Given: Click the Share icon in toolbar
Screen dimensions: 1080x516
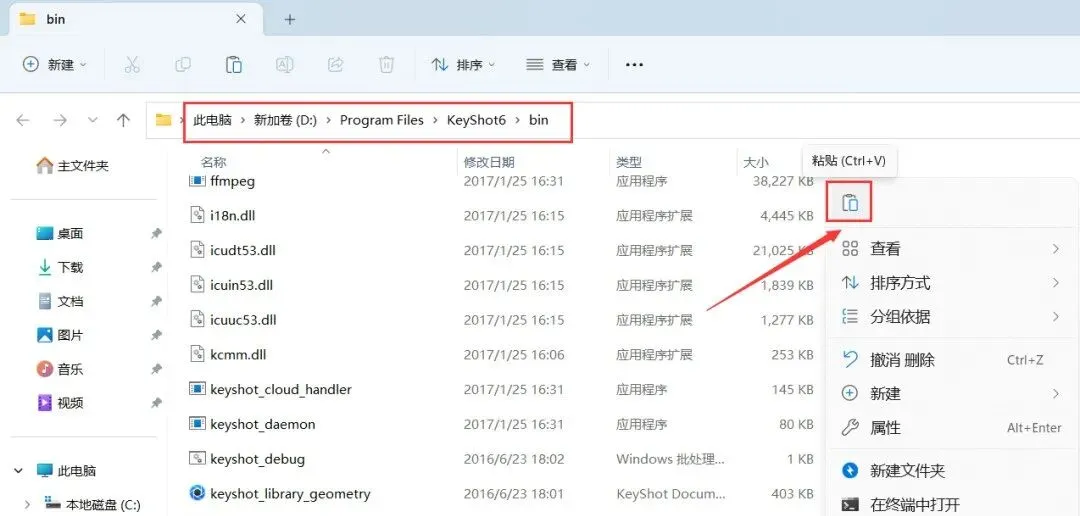Looking at the screenshot, I should coord(335,65).
